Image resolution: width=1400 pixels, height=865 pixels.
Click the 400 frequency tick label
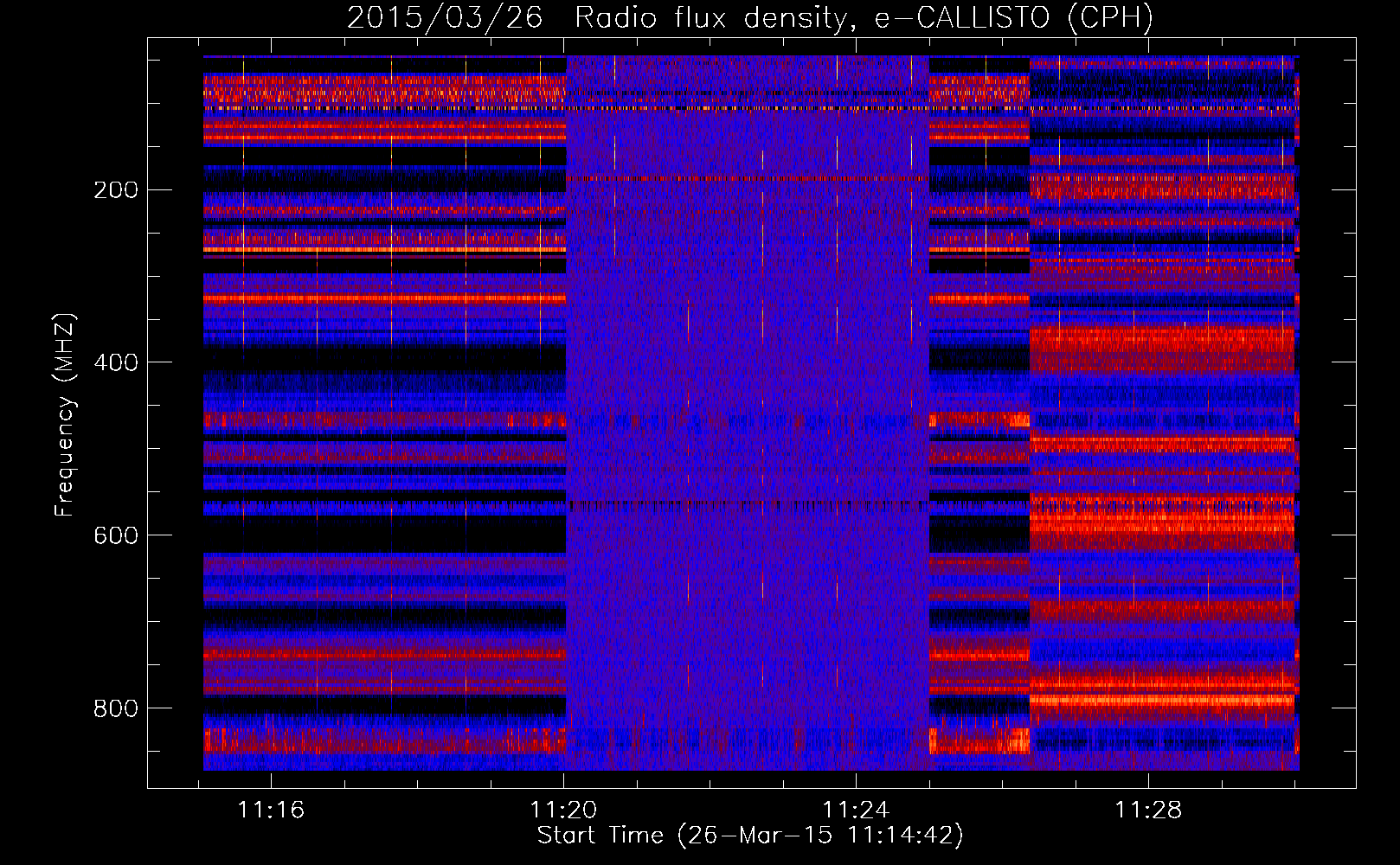pyautogui.click(x=115, y=362)
